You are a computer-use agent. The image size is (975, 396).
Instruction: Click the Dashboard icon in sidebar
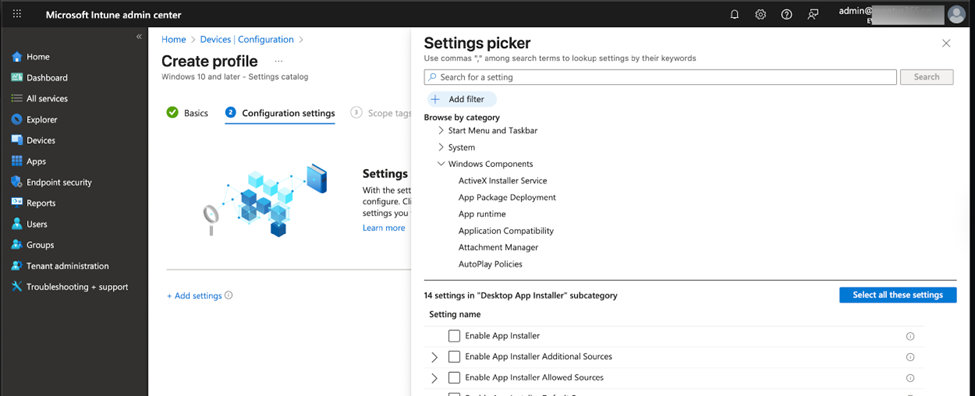[17, 78]
